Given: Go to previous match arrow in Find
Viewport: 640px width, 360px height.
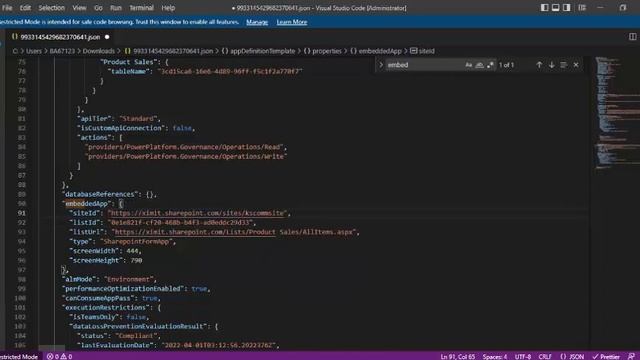Looking at the screenshot, I should pyautogui.click(x=539, y=65).
